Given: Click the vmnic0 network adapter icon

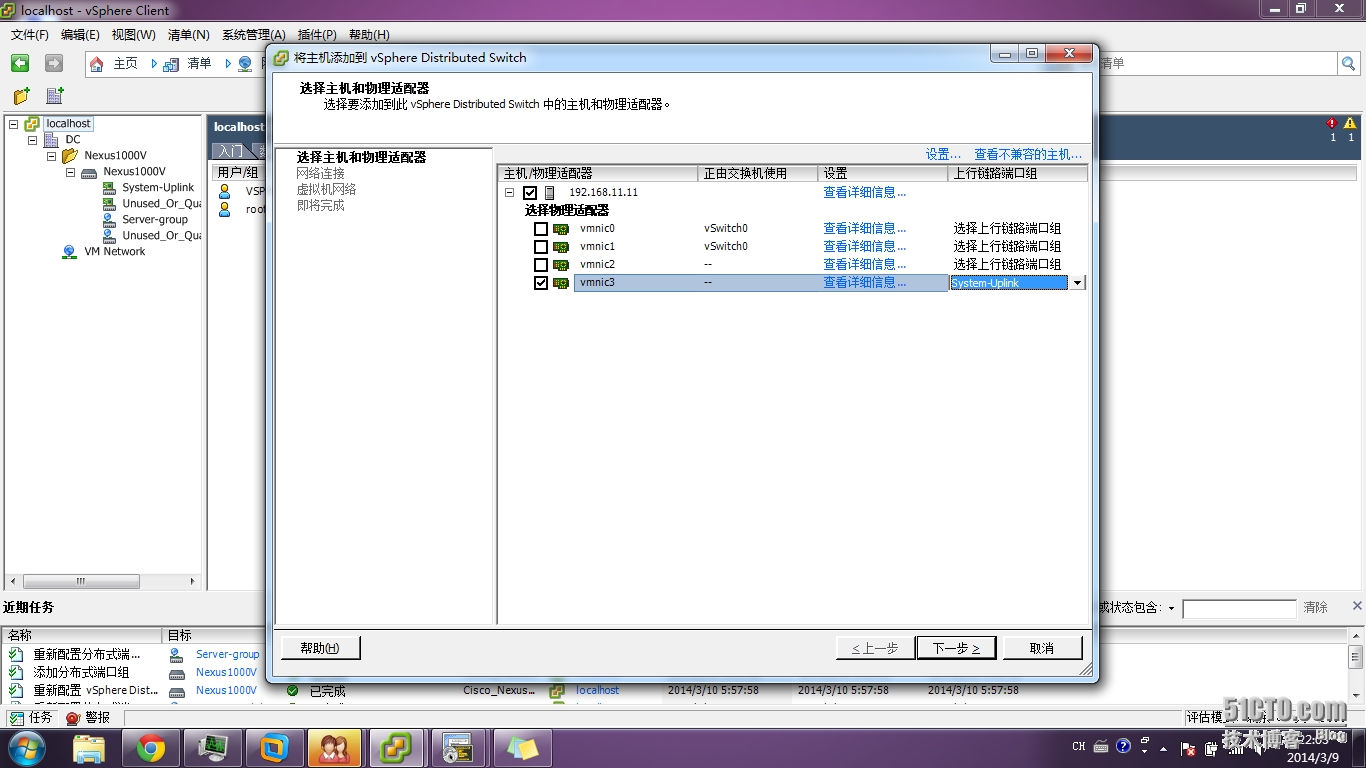Looking at the screenshot, I should pos(561,229).
